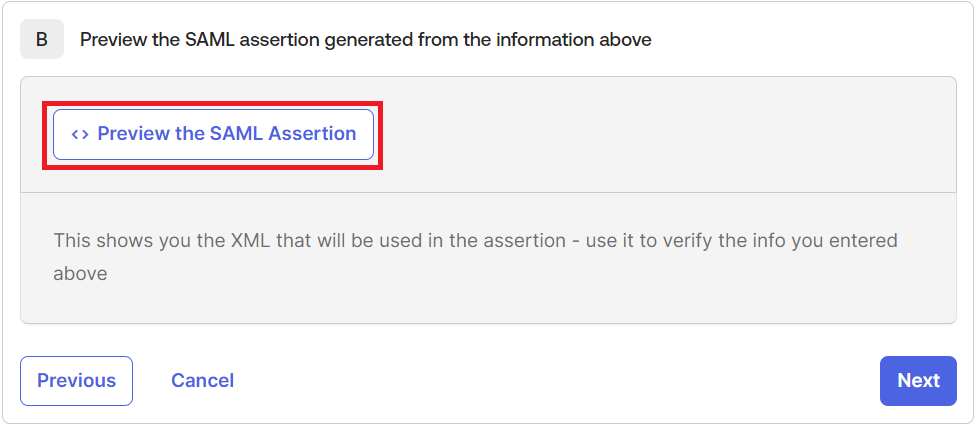
Task: Select the letter B step indicator
Action: [42, 40]
